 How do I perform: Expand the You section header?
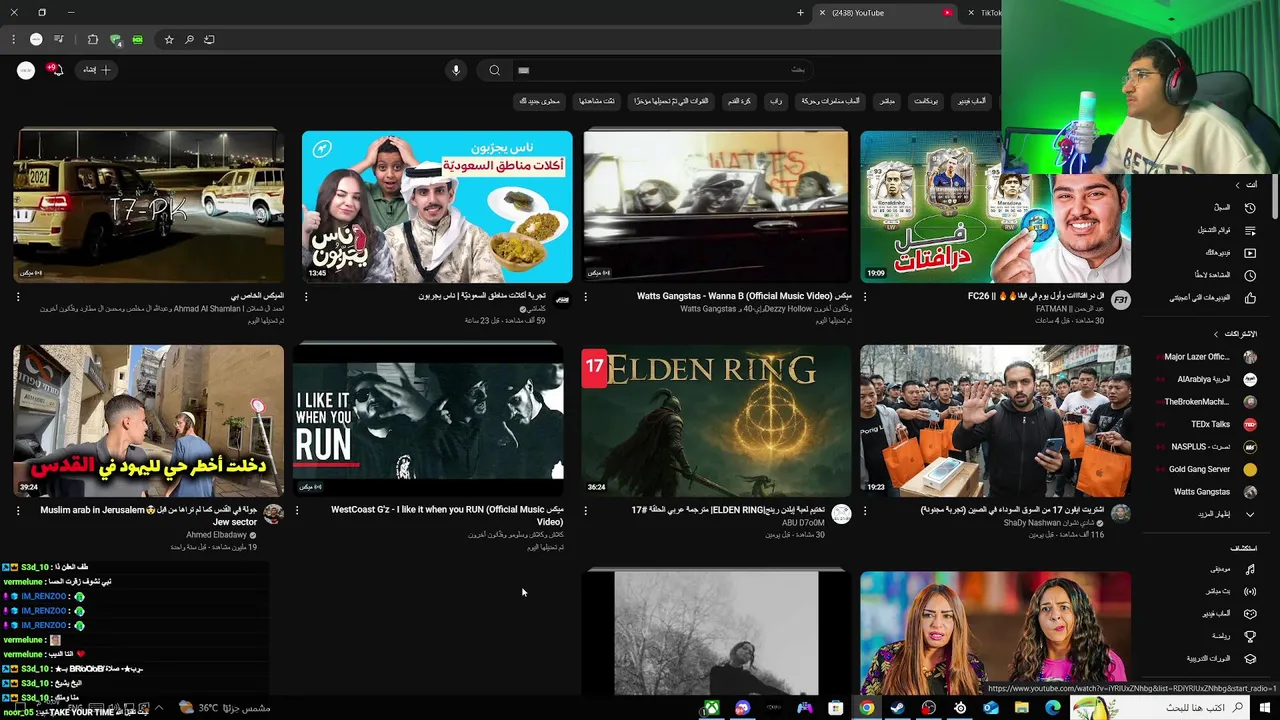pos(1245,185)
